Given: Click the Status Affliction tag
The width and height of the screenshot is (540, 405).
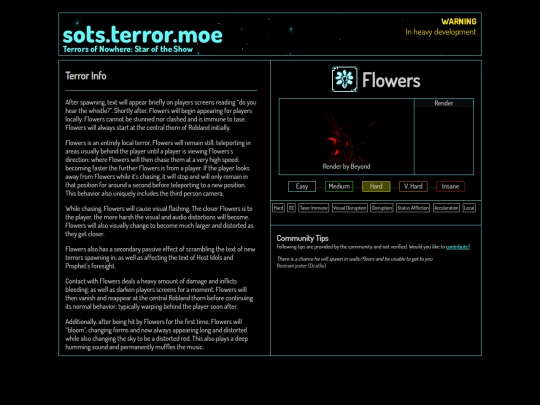Looking at the screenshot, I should [x=413, y=208].
